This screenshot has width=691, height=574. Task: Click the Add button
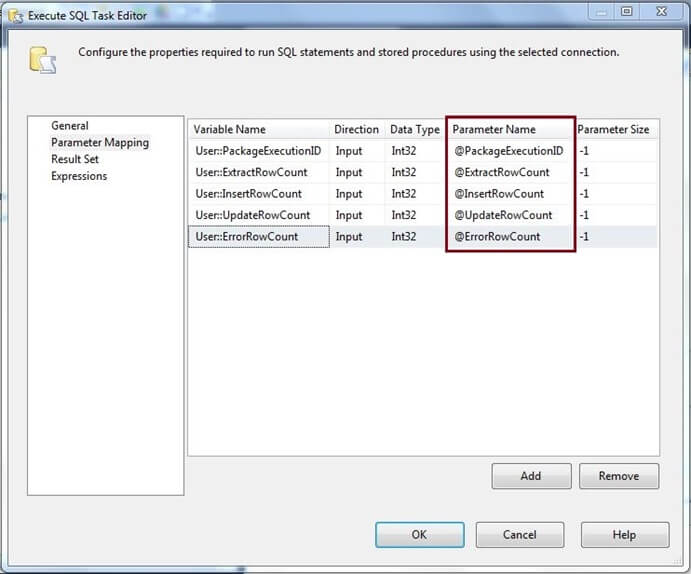(531, 476)
